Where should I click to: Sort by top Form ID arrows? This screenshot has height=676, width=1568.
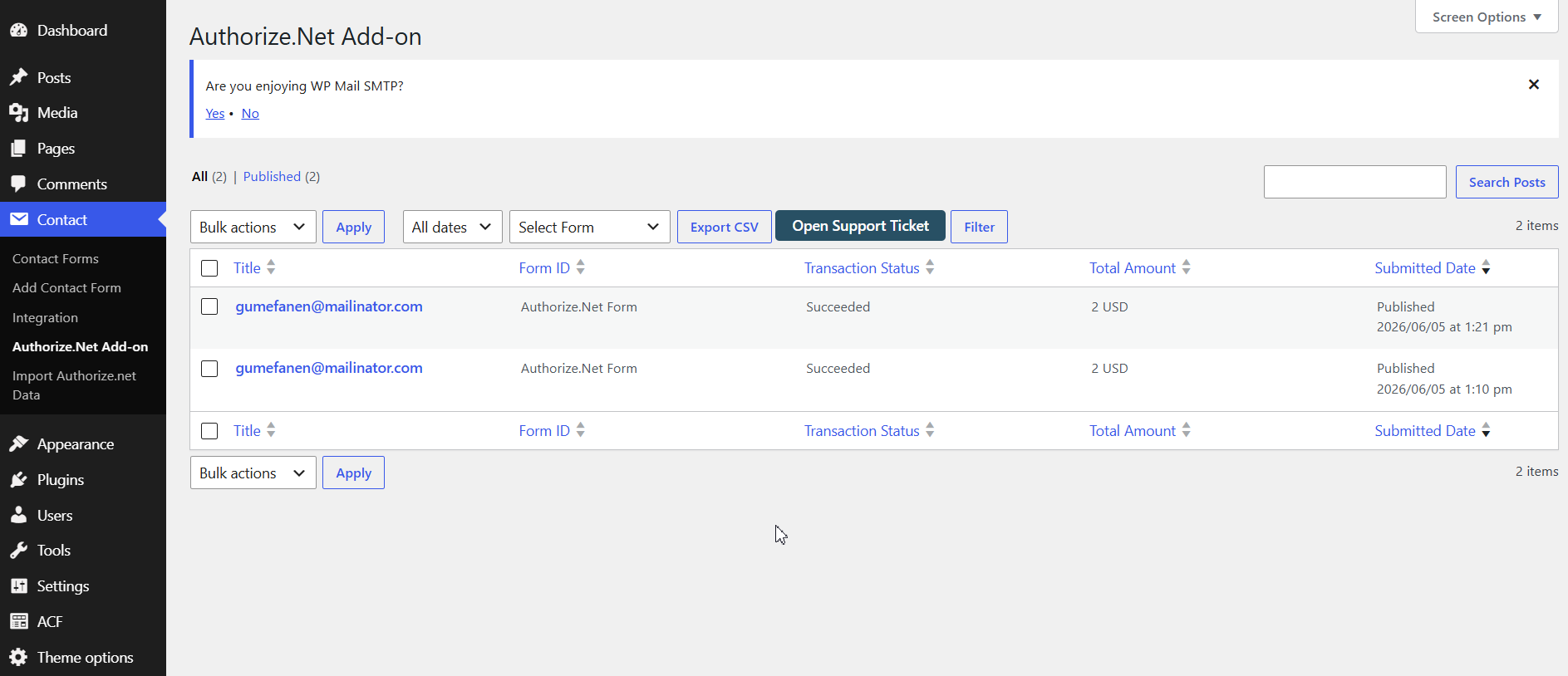[x=580, y=267]
